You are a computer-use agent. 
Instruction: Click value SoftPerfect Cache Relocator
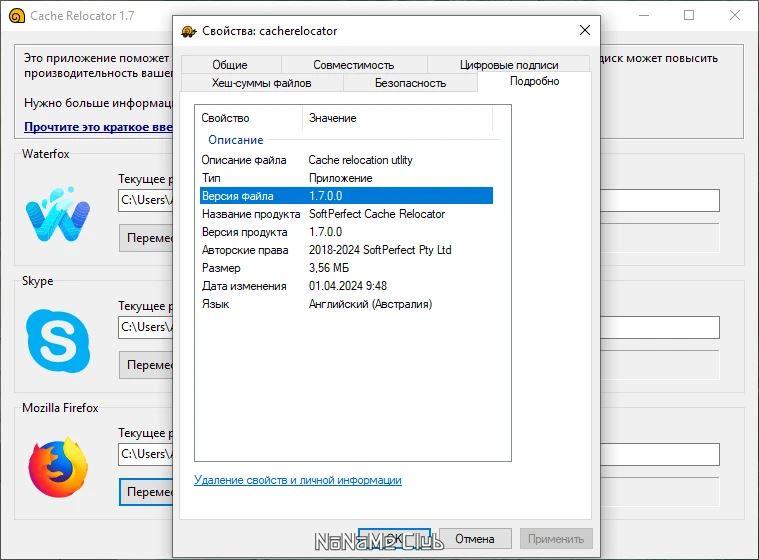coord(377,214)
